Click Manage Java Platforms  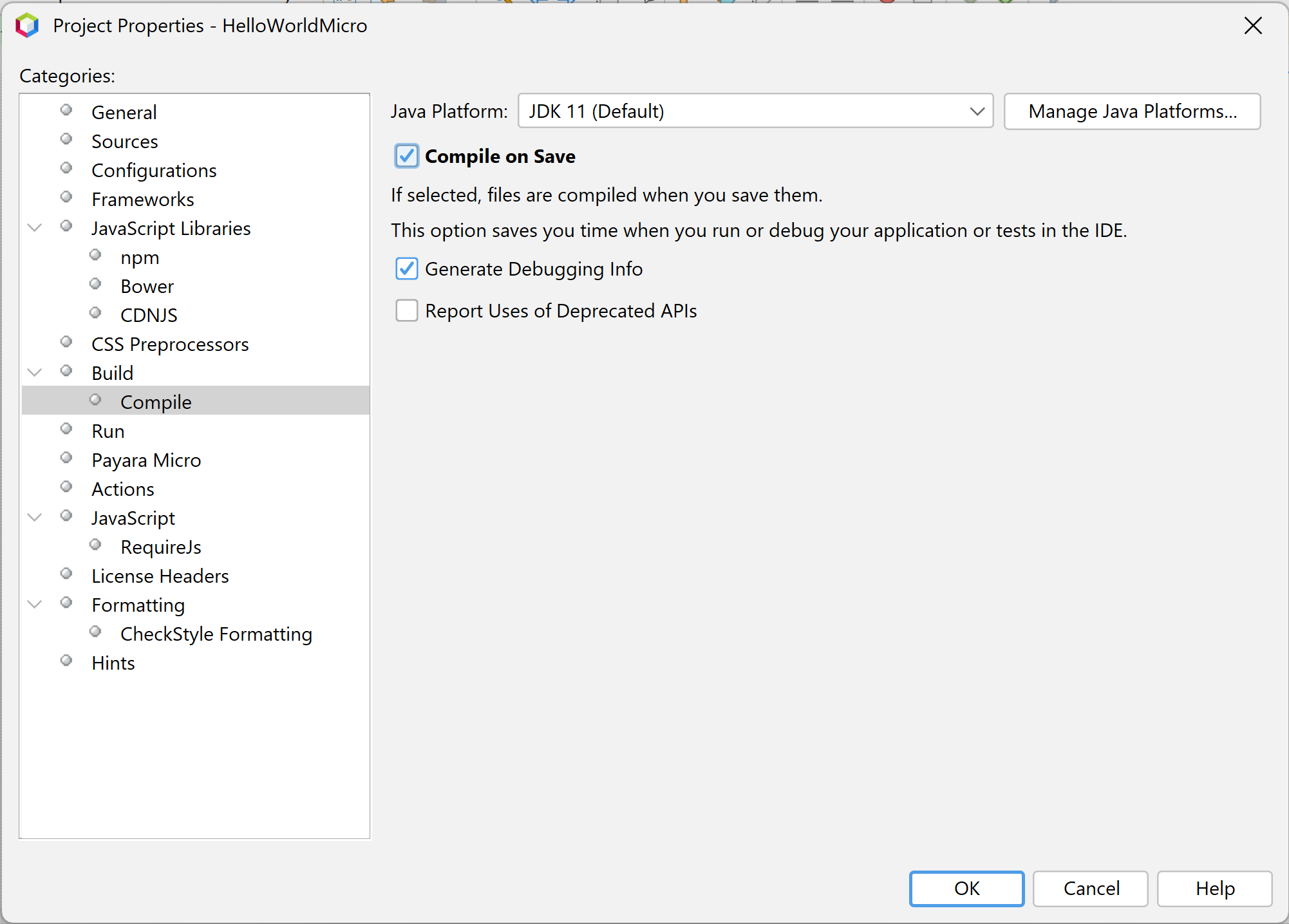coord(1132,111)
